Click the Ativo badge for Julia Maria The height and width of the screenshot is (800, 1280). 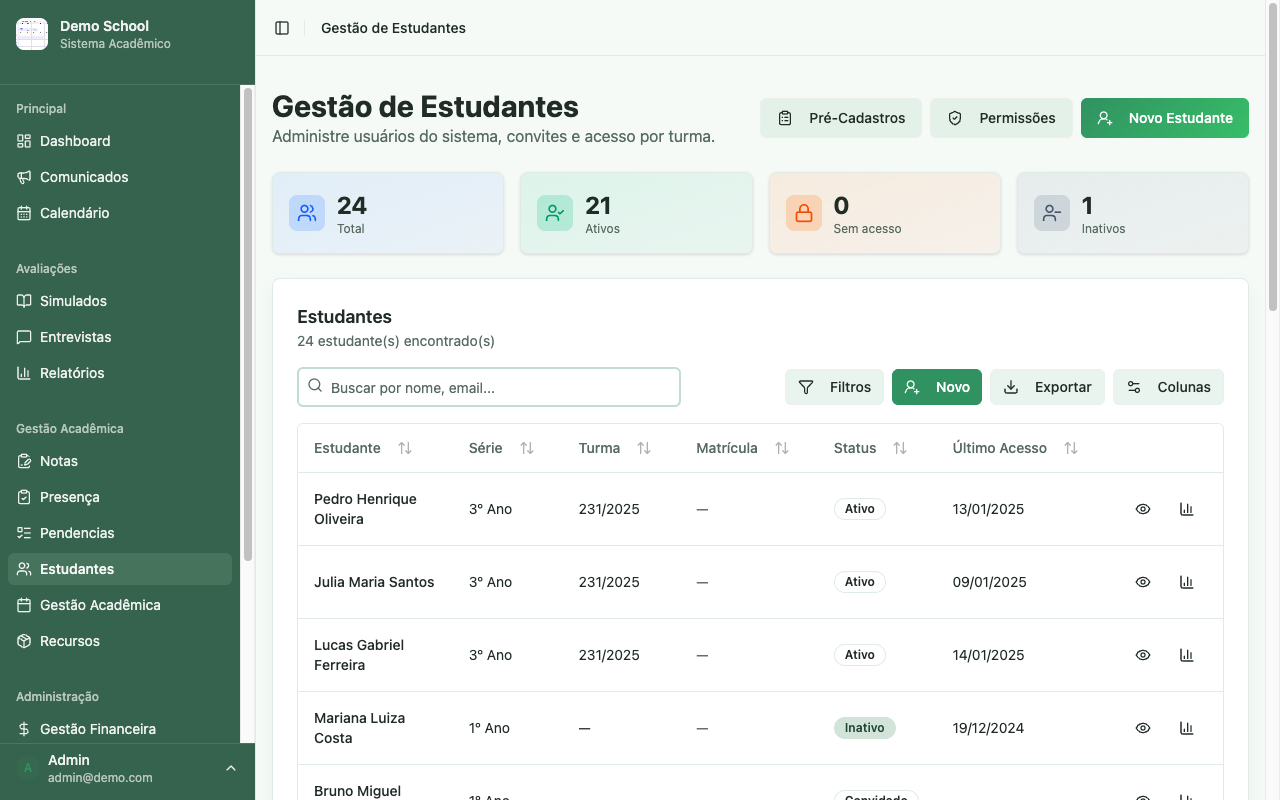click(860, 582)
